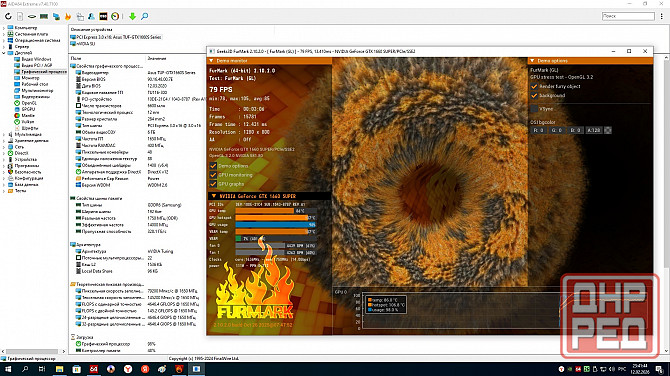The height and width of the screenshot is (376, 670).
Task: Click the AIDA64 search input field
Action: pos(628,16)
